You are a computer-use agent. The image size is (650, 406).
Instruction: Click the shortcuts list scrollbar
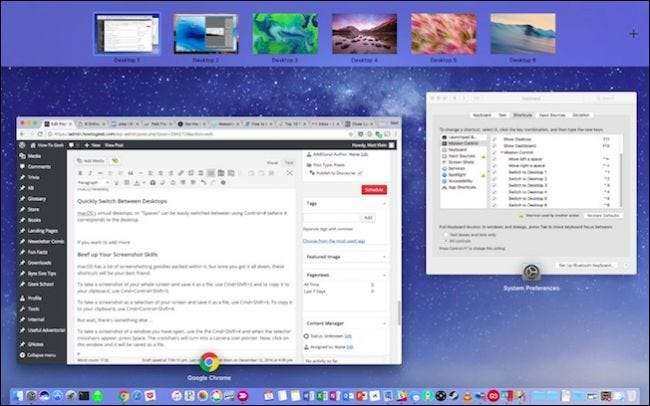621,180
